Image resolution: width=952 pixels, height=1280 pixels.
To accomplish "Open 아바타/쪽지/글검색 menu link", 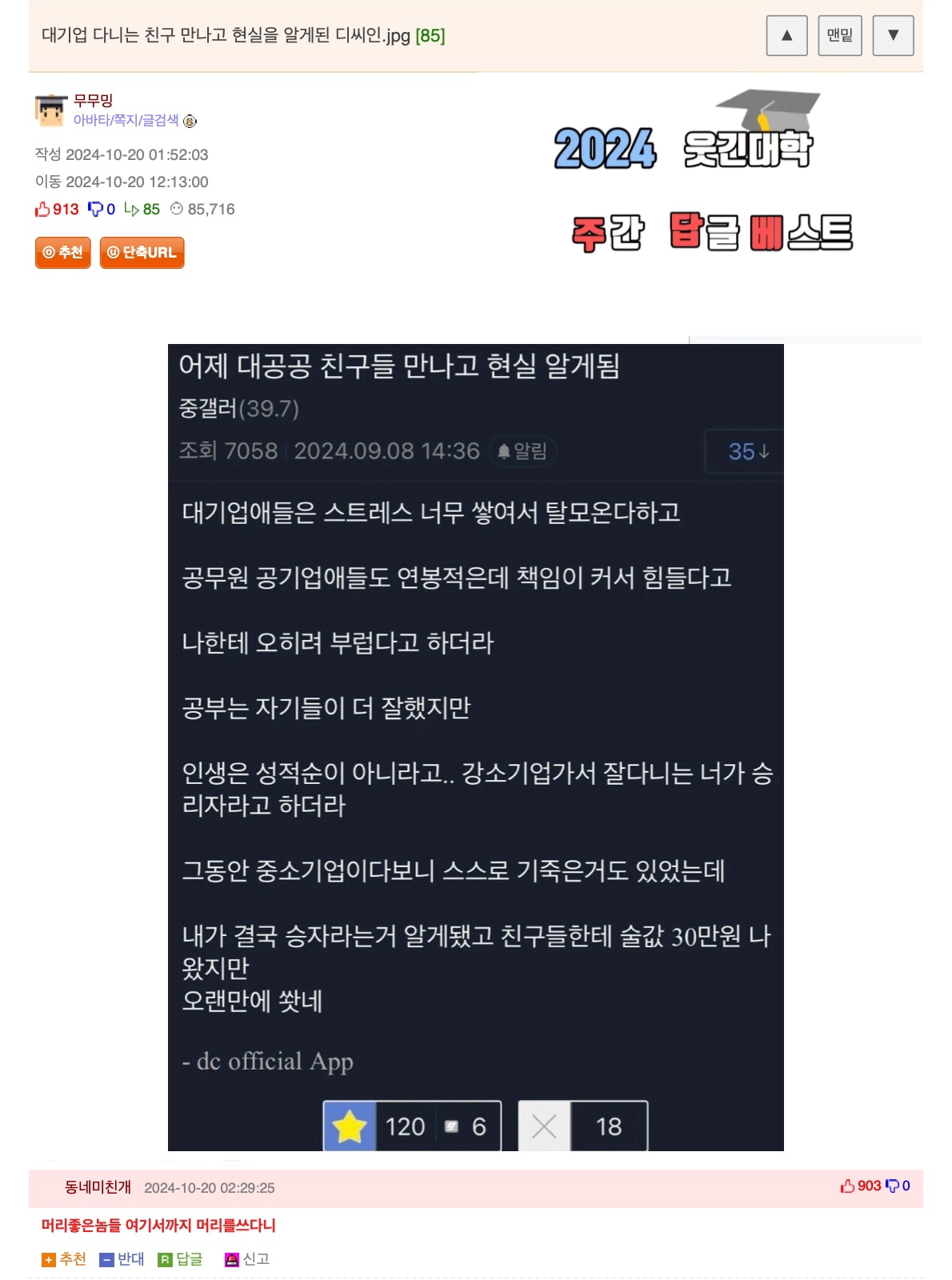I will click(x=126, y=120).
